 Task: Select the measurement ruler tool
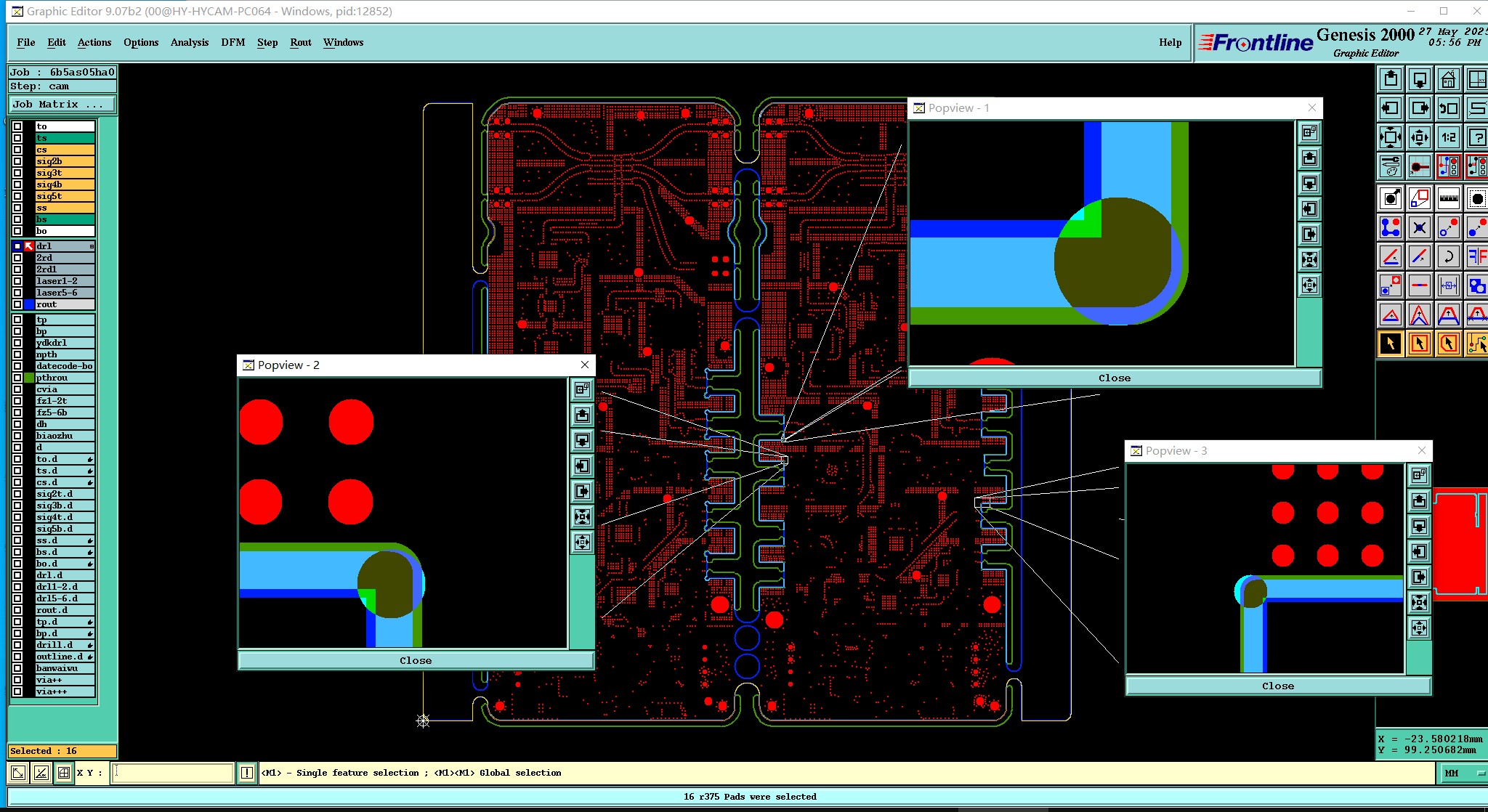point(1448,198)
